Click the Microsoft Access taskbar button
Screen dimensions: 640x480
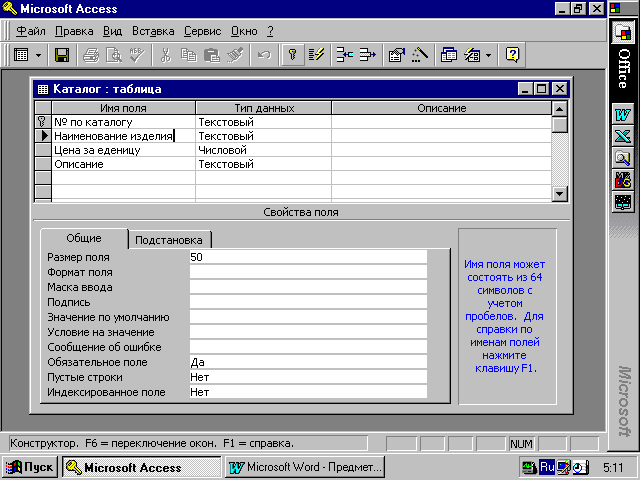pos(142,467)
